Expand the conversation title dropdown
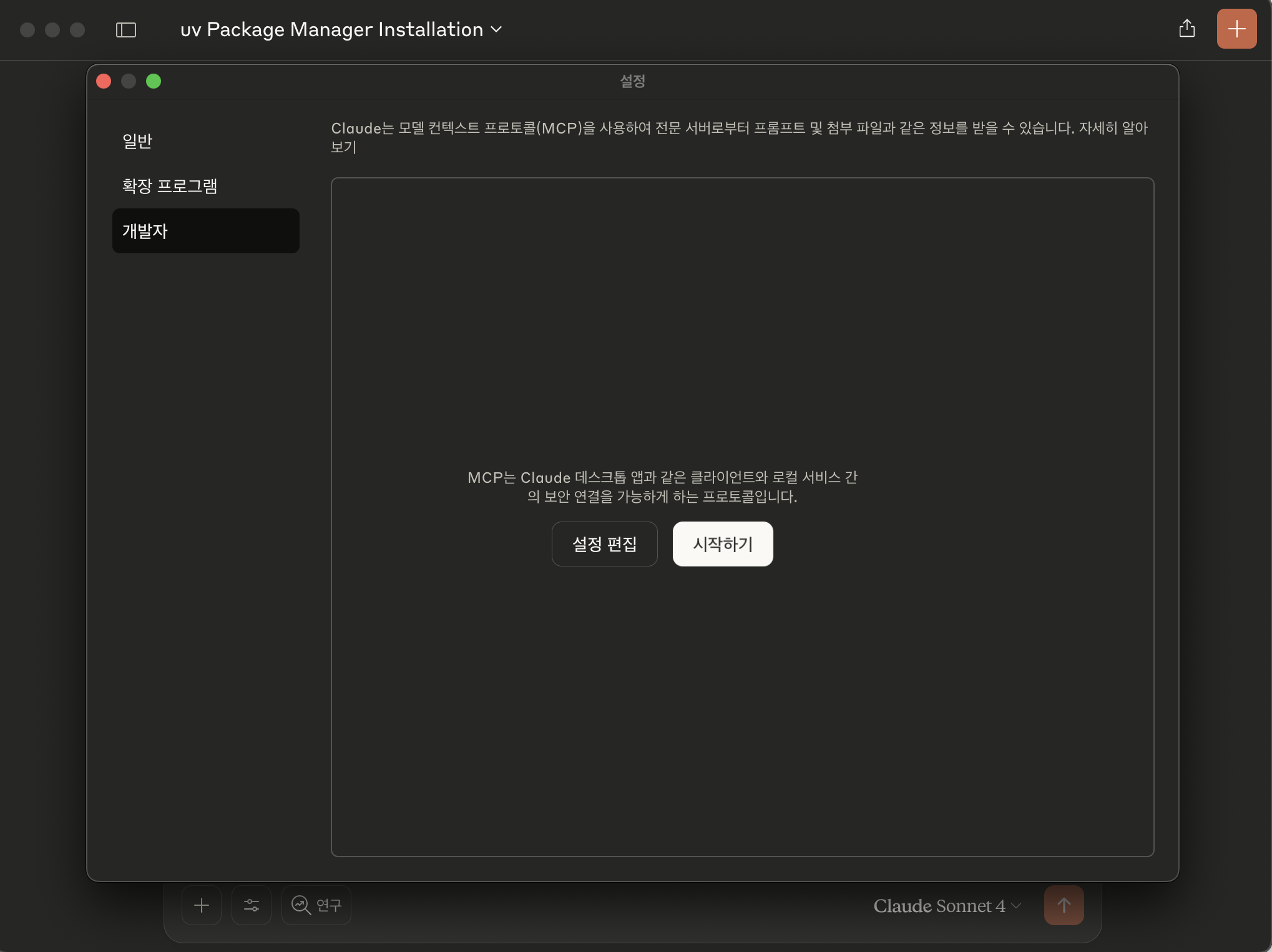 coord(497,29)
